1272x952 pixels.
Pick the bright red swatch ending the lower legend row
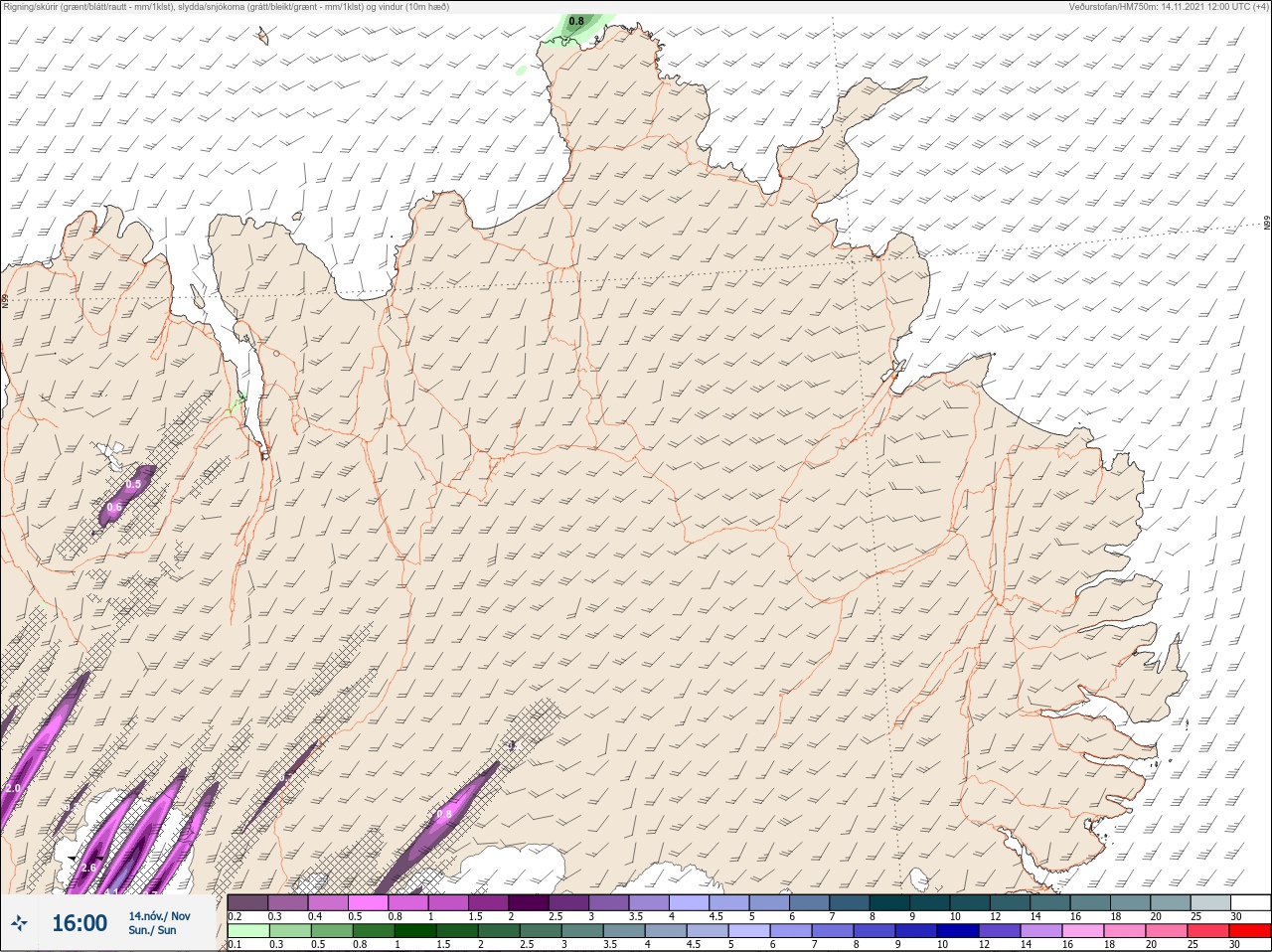(x=1249, y=931)
